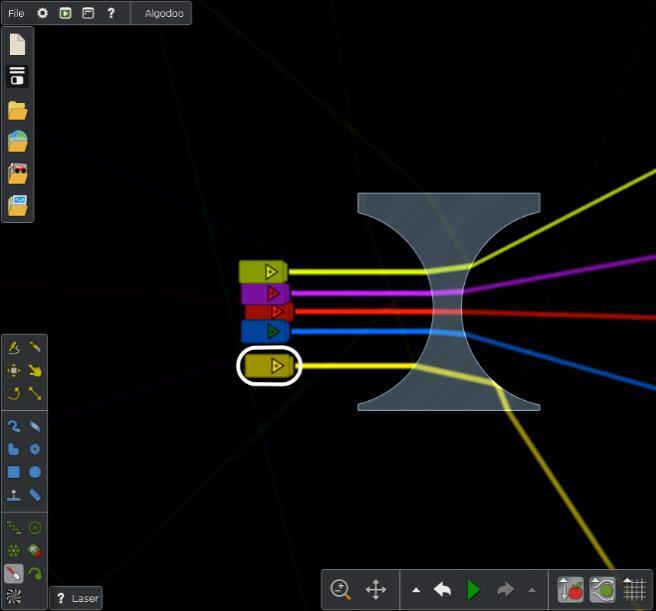The height and width of the screenshot is (611, 656).
Task: Open the plain scenes folder
Action: (x=18, y=111)
